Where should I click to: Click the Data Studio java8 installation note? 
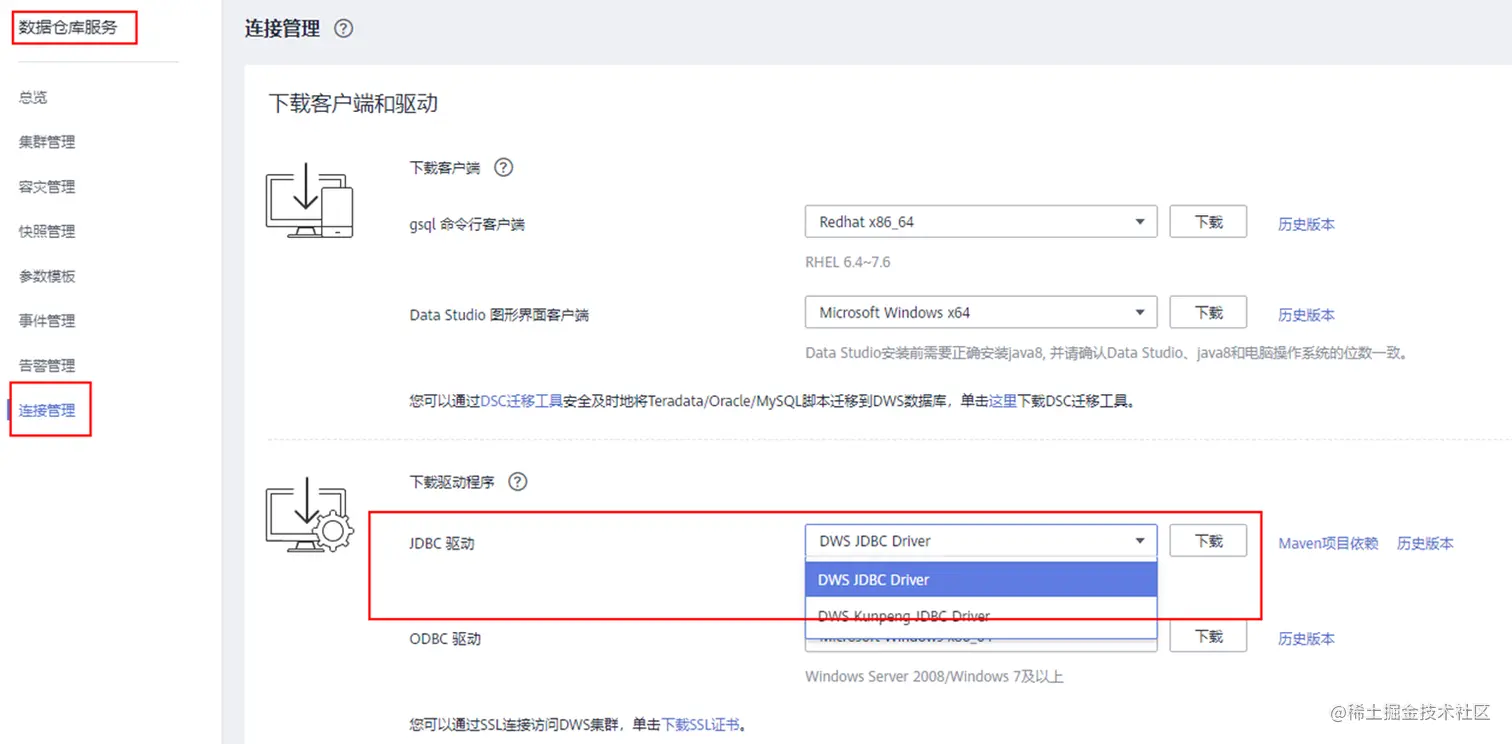tap(1107, 352)
